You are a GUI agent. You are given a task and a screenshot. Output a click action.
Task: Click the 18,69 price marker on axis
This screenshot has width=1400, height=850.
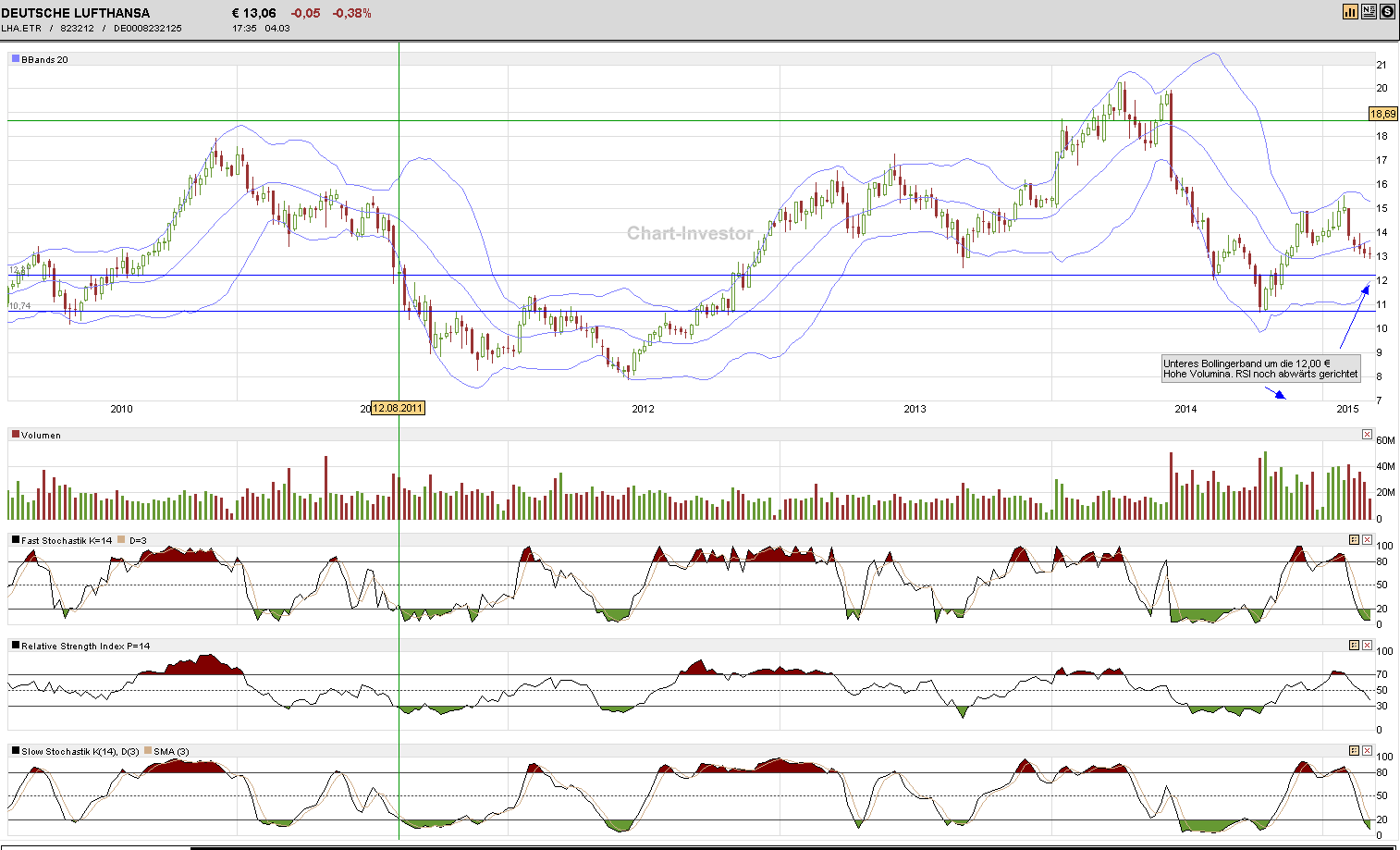click(1383, 114)
